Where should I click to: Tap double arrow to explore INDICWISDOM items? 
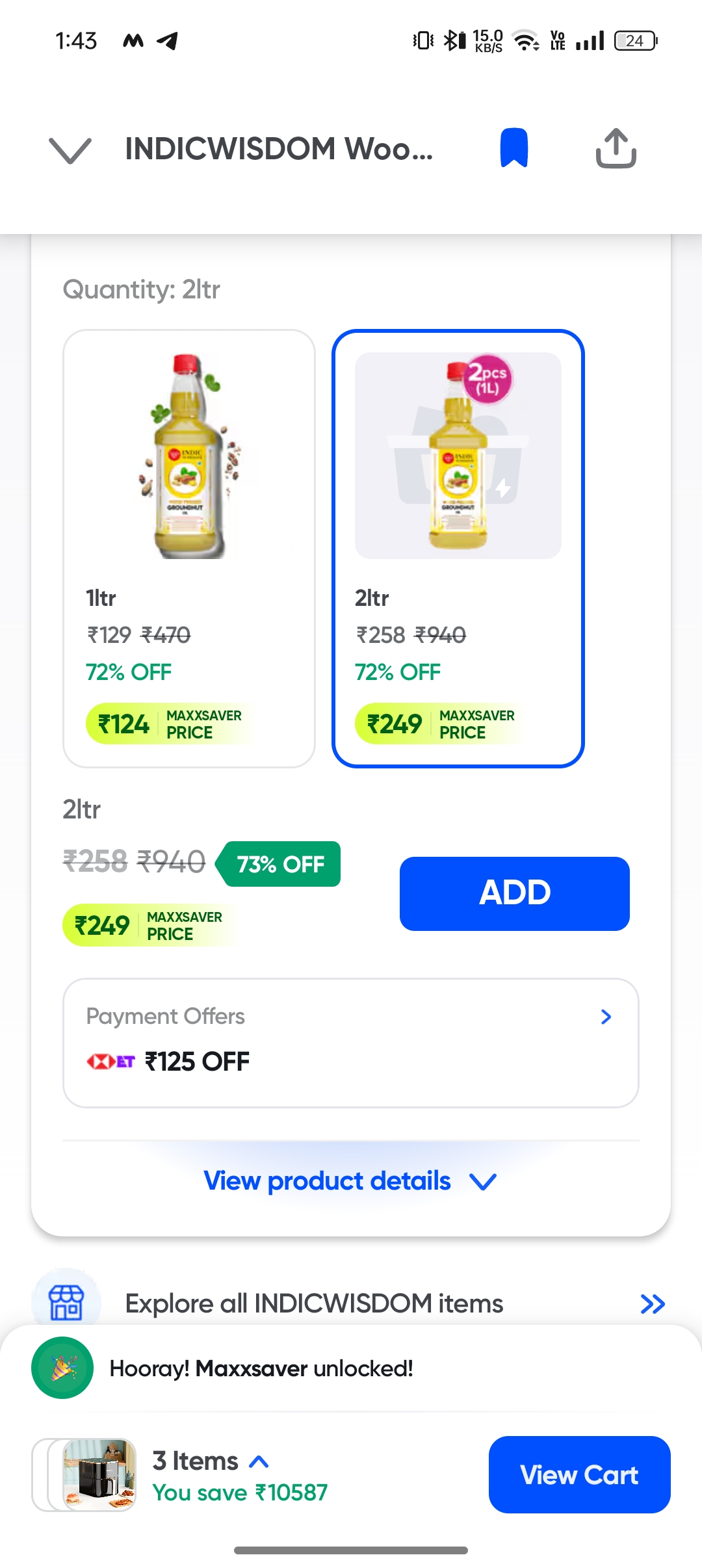tap(652, 1303)
